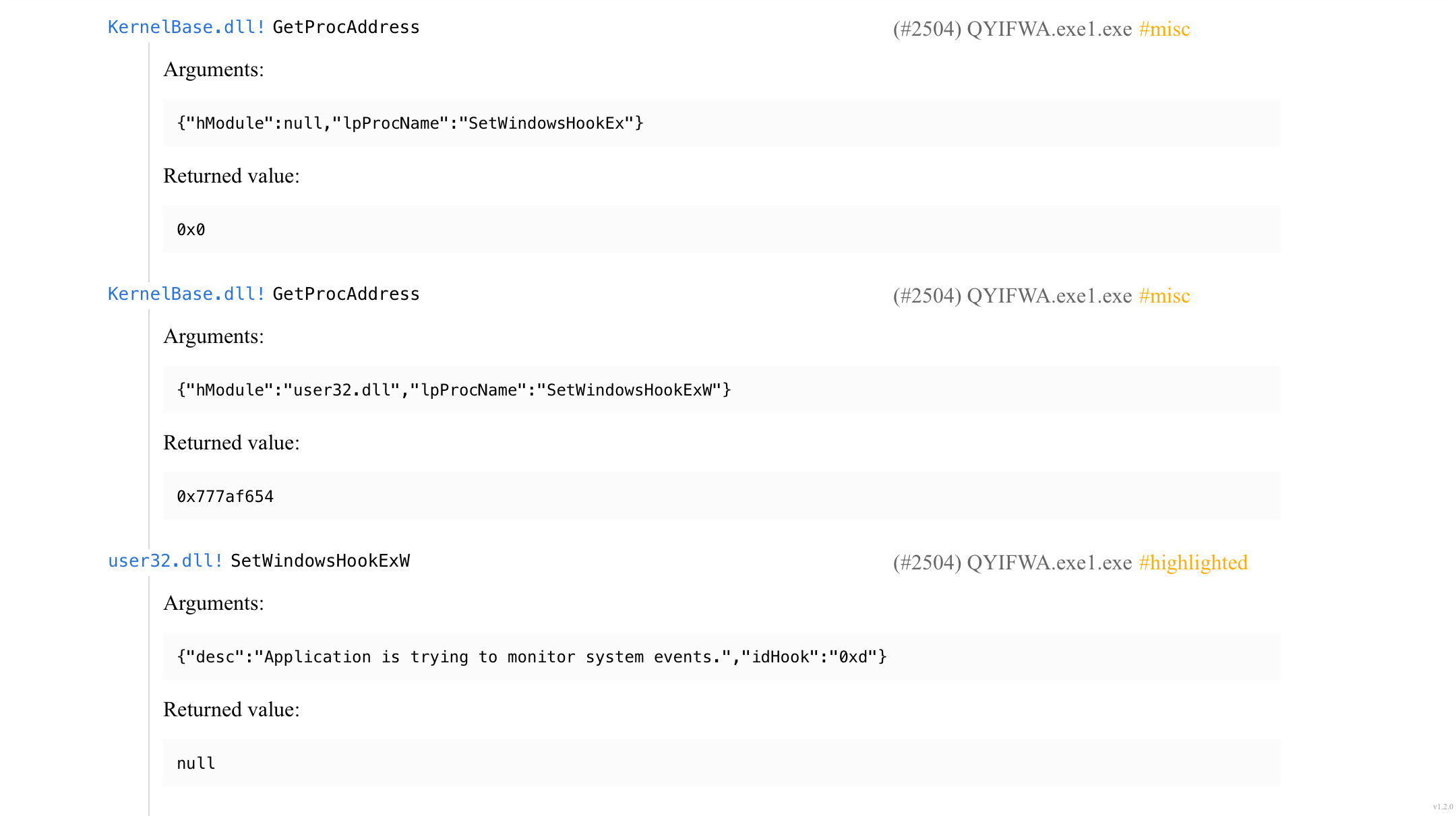Click the returned value 0x777af654 block
This screenshot has height=816, width=1456.
click(721, 496)
